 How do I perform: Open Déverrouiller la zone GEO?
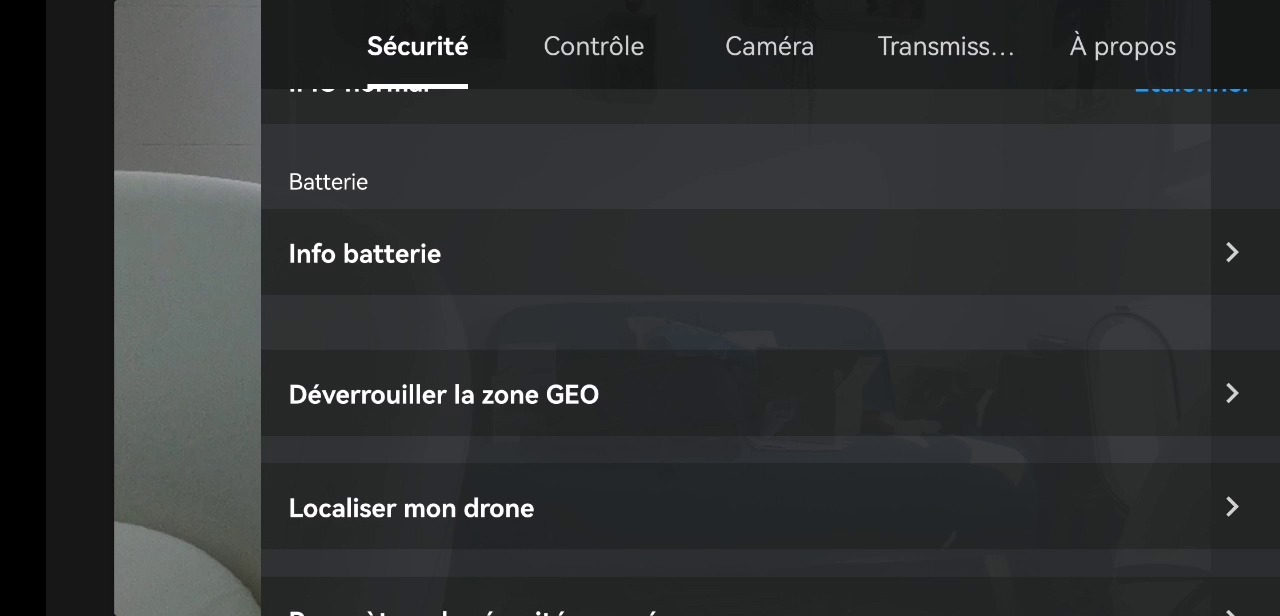[x=770, y=393]
